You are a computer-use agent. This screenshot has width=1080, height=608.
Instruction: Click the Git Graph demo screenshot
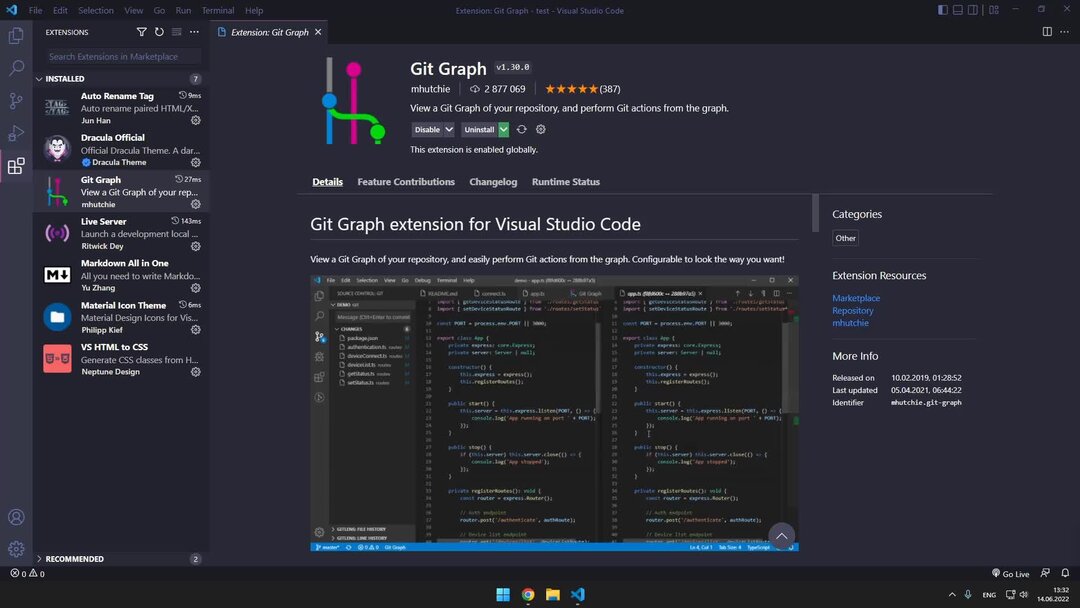[x=554, y=413]
